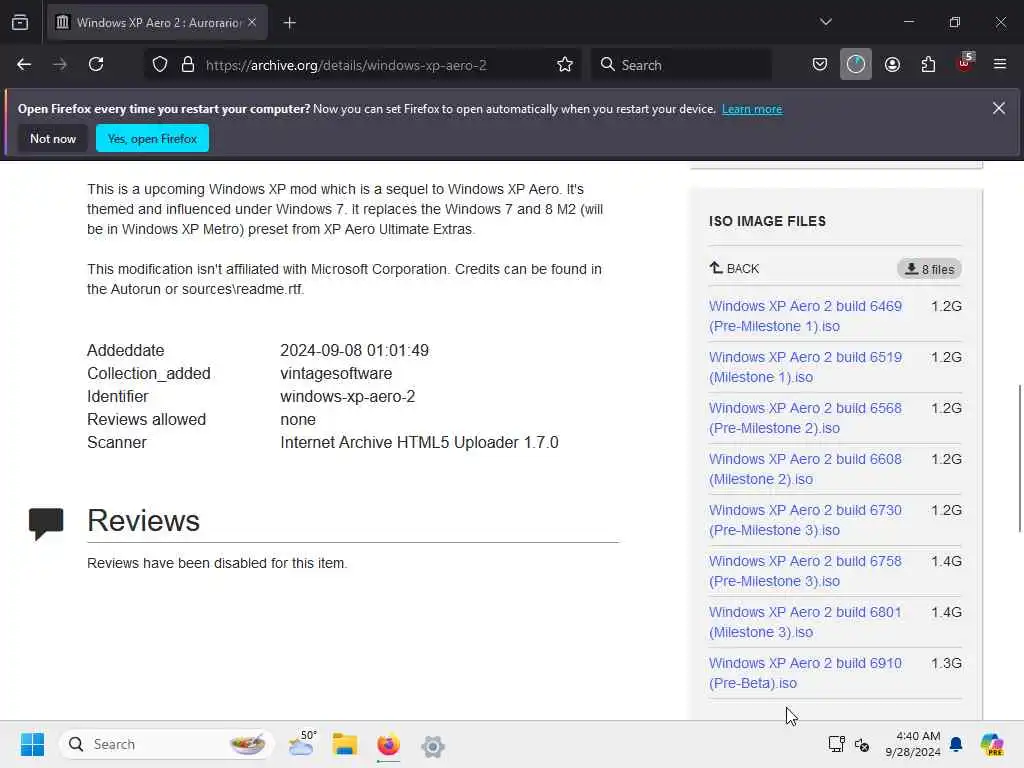
Task: Click the page vertical scrollbar thumb
Action: [x=1019, y=458]
